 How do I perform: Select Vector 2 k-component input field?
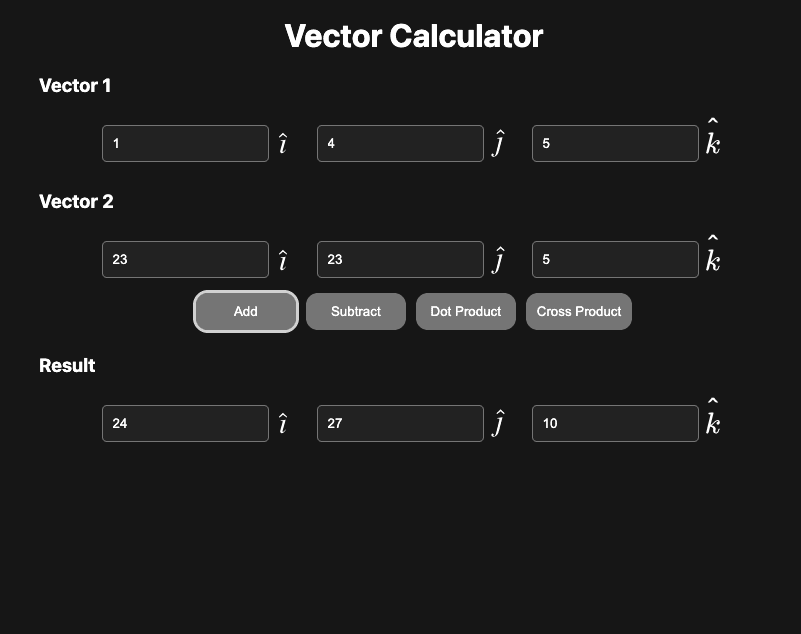[615, 259]
